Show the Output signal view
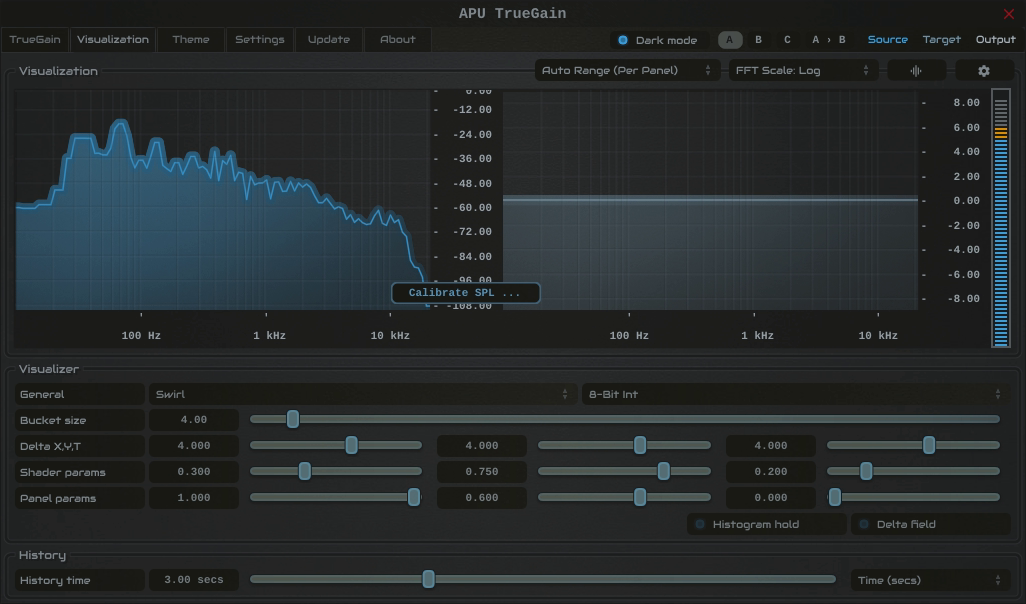1026x604 pixels. [x=995, y=39]
